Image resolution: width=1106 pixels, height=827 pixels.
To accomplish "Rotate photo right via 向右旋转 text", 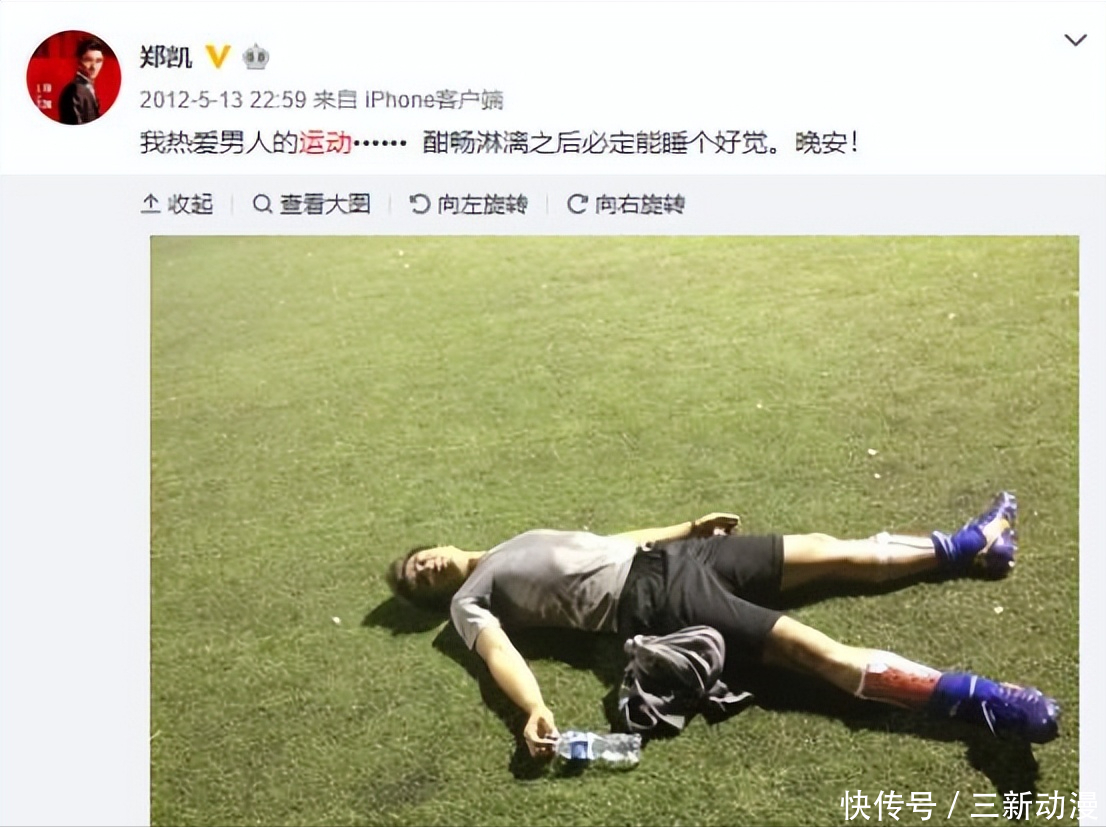I will point(640,204).
